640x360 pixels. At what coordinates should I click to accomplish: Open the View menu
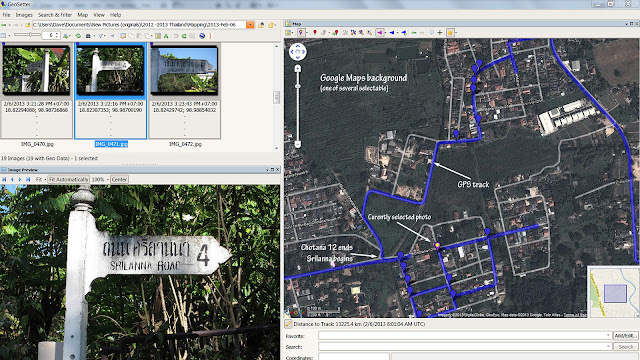(x=99, y=15)
